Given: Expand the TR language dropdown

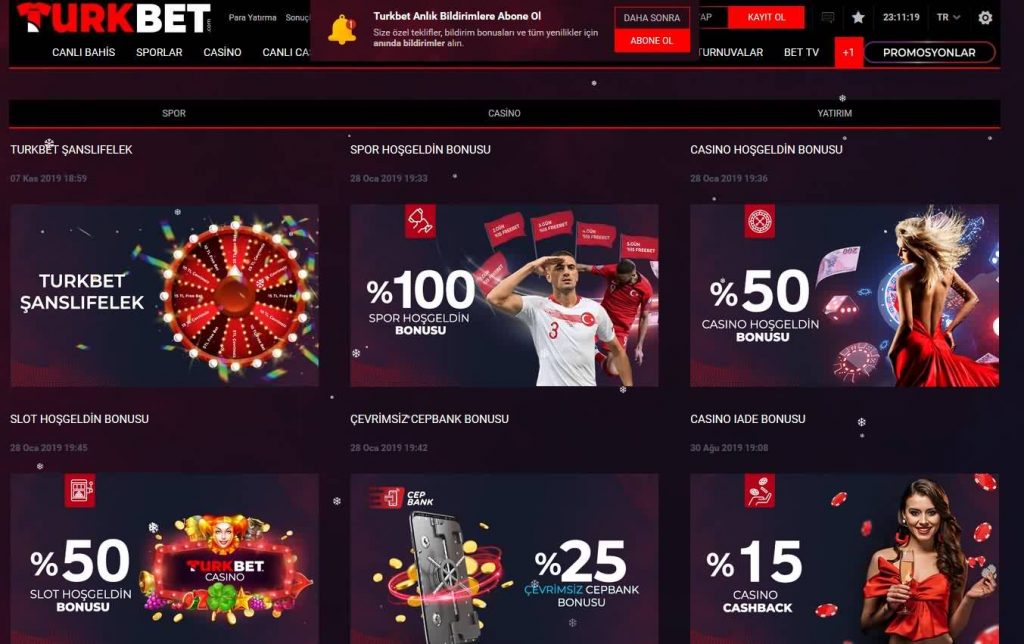Looking at the screenshot, I should click(948, 18).
